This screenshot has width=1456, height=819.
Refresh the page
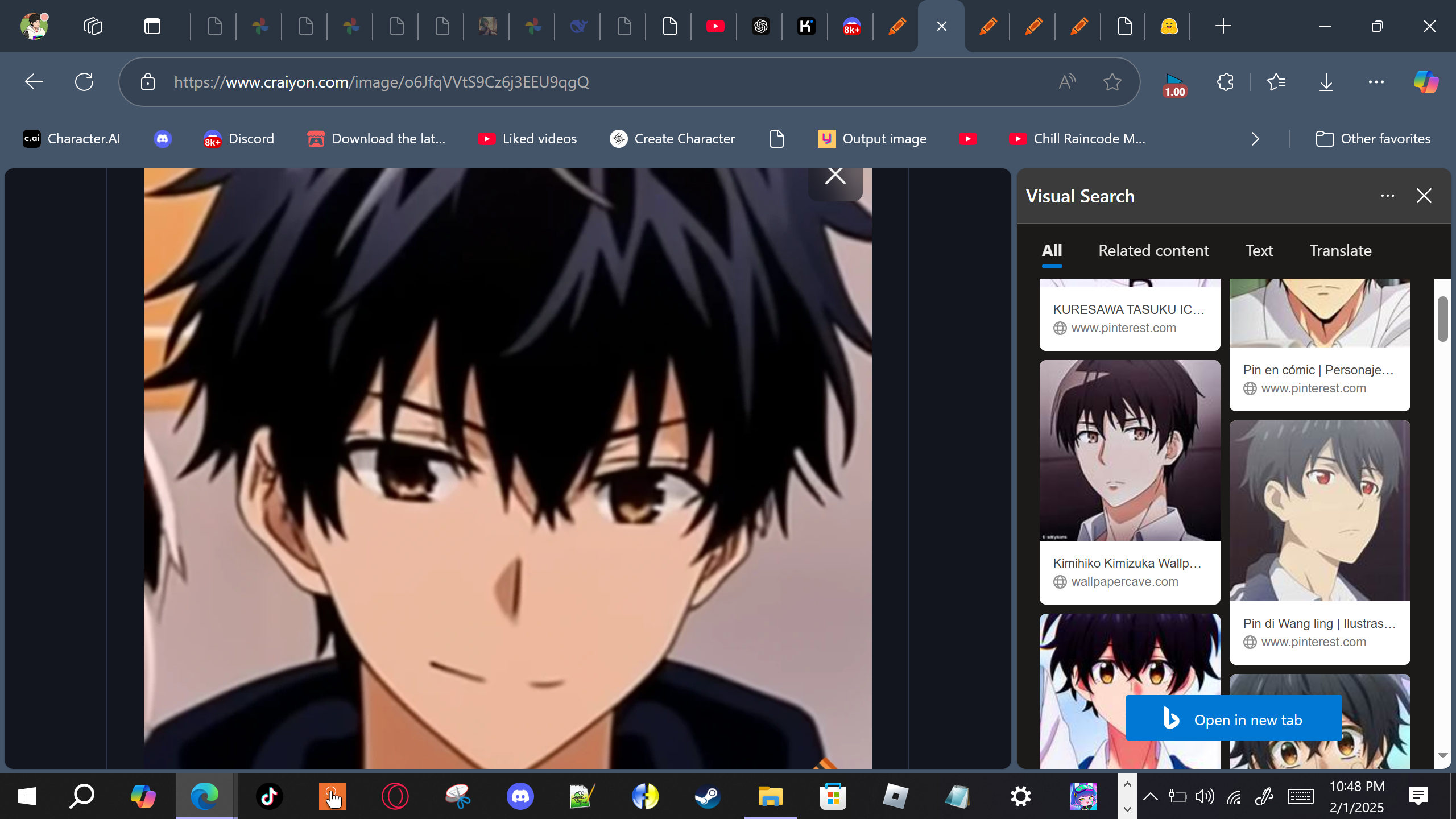(x=84, y=82)
